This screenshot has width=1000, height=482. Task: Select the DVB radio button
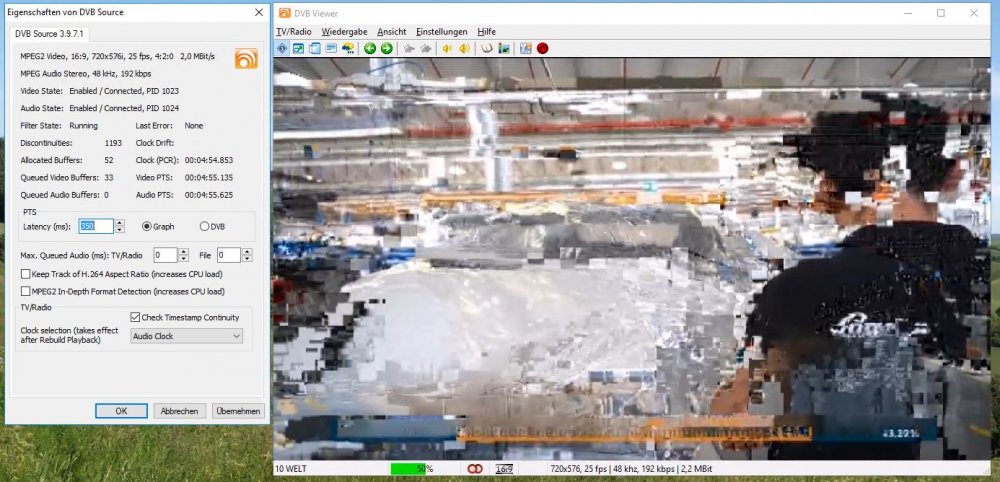tap(205, 226)
